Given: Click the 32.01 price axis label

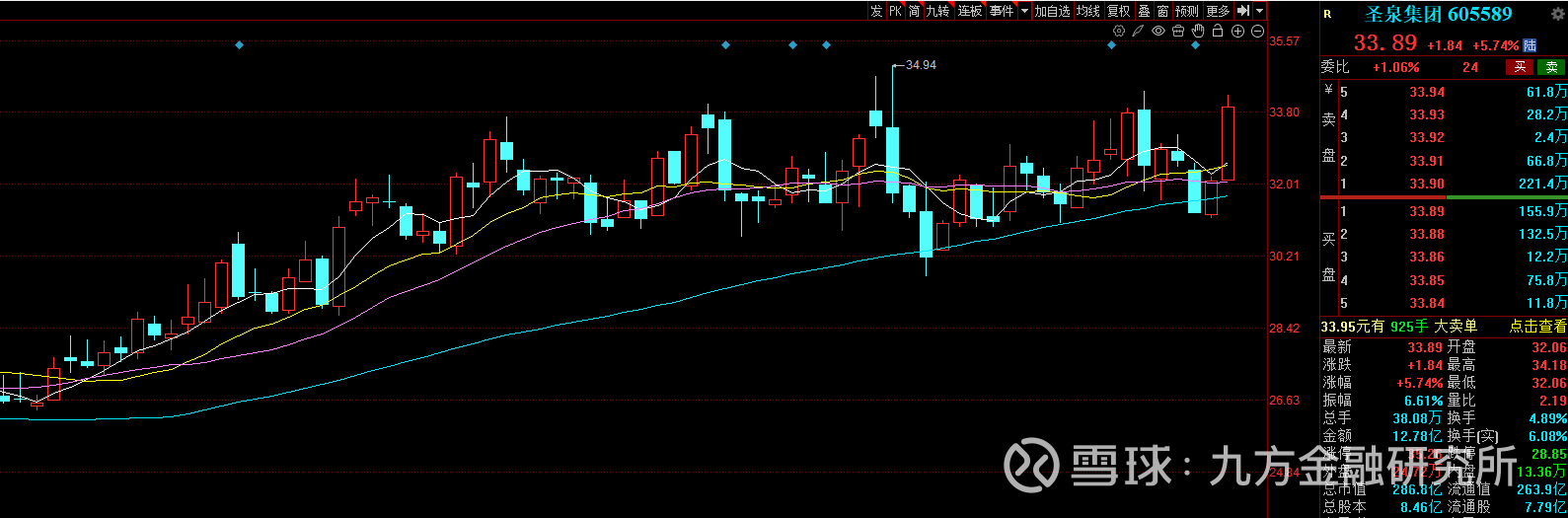Looking at the screenshot, I should 1285,185.
